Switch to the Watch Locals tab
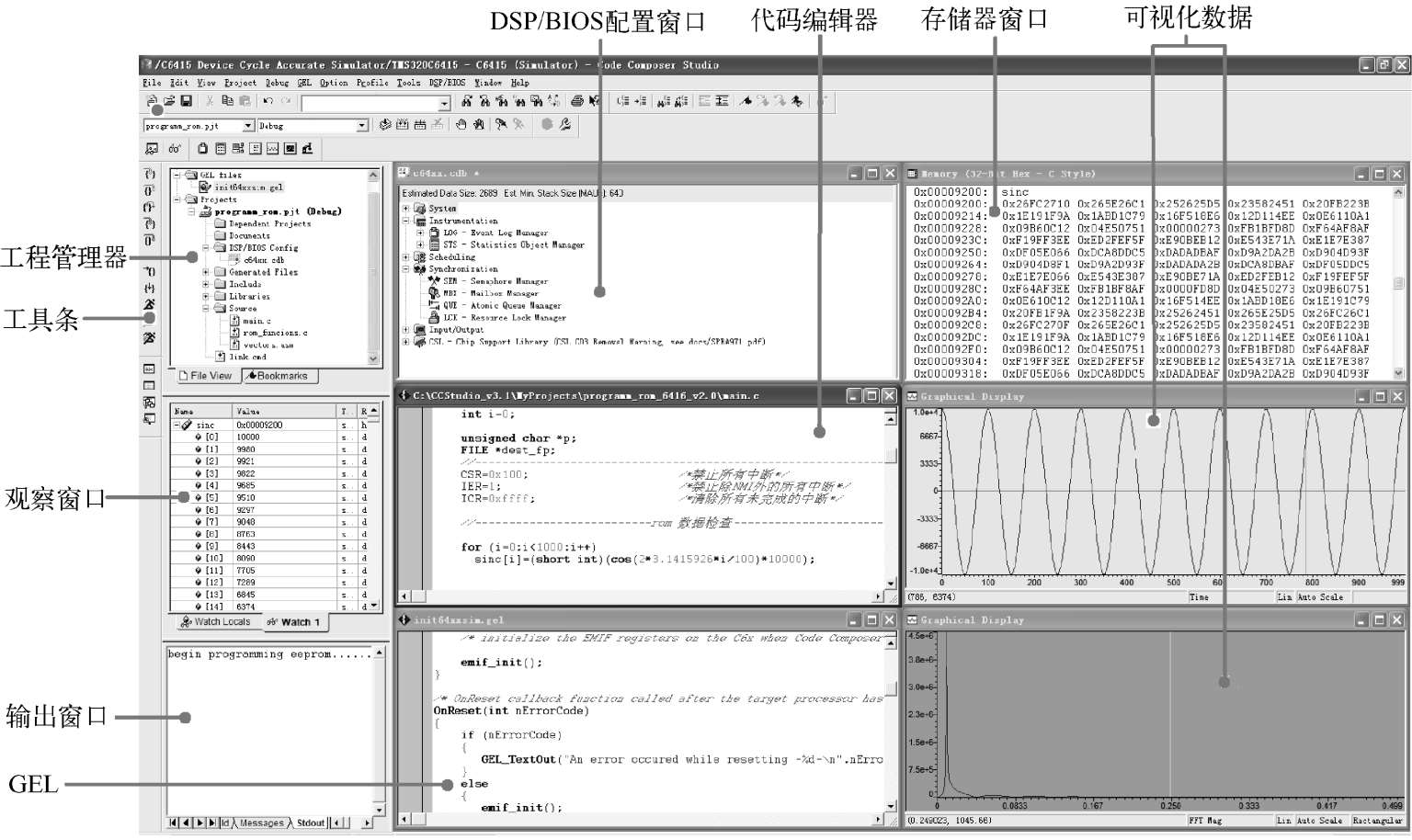Screen dimensions: 1412x840 tap(216, 622)
